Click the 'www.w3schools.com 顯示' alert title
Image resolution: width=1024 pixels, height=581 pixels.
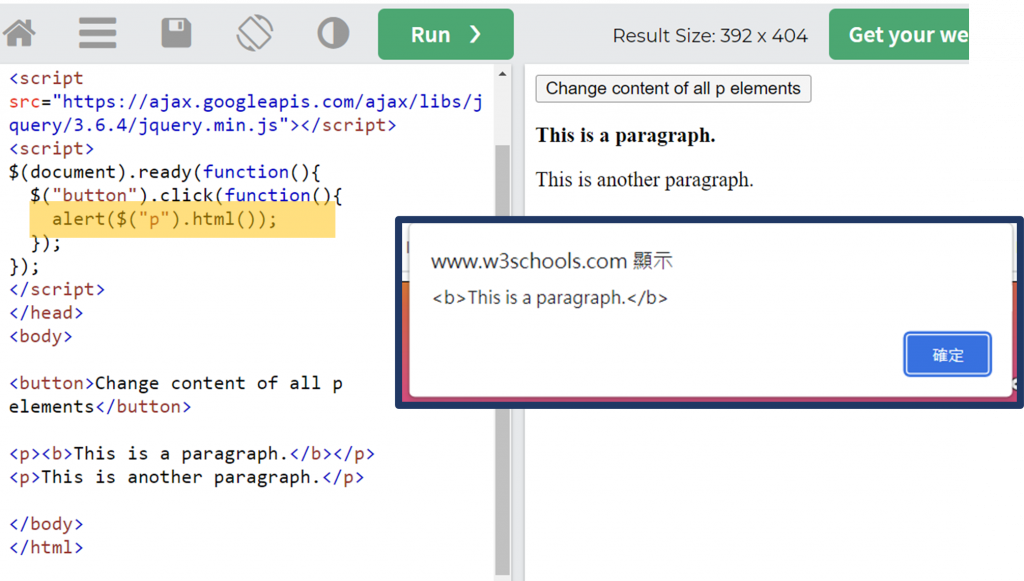pos(552,261)
